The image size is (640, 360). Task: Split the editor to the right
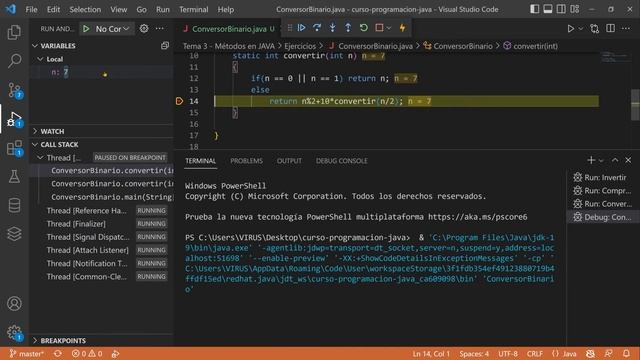tap(611, 29)
